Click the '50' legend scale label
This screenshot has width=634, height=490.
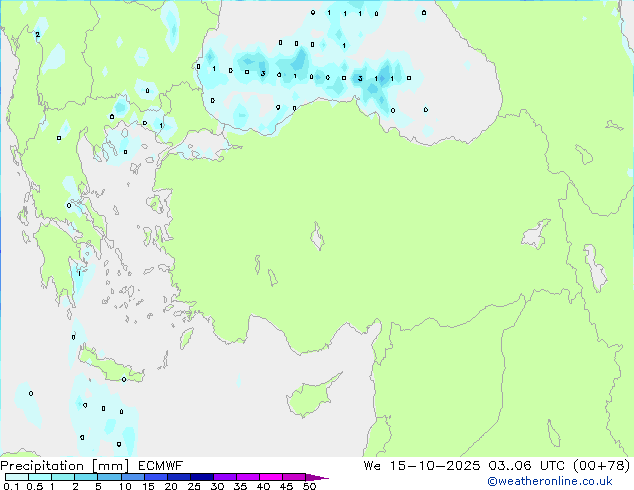(x=309, y=486)
